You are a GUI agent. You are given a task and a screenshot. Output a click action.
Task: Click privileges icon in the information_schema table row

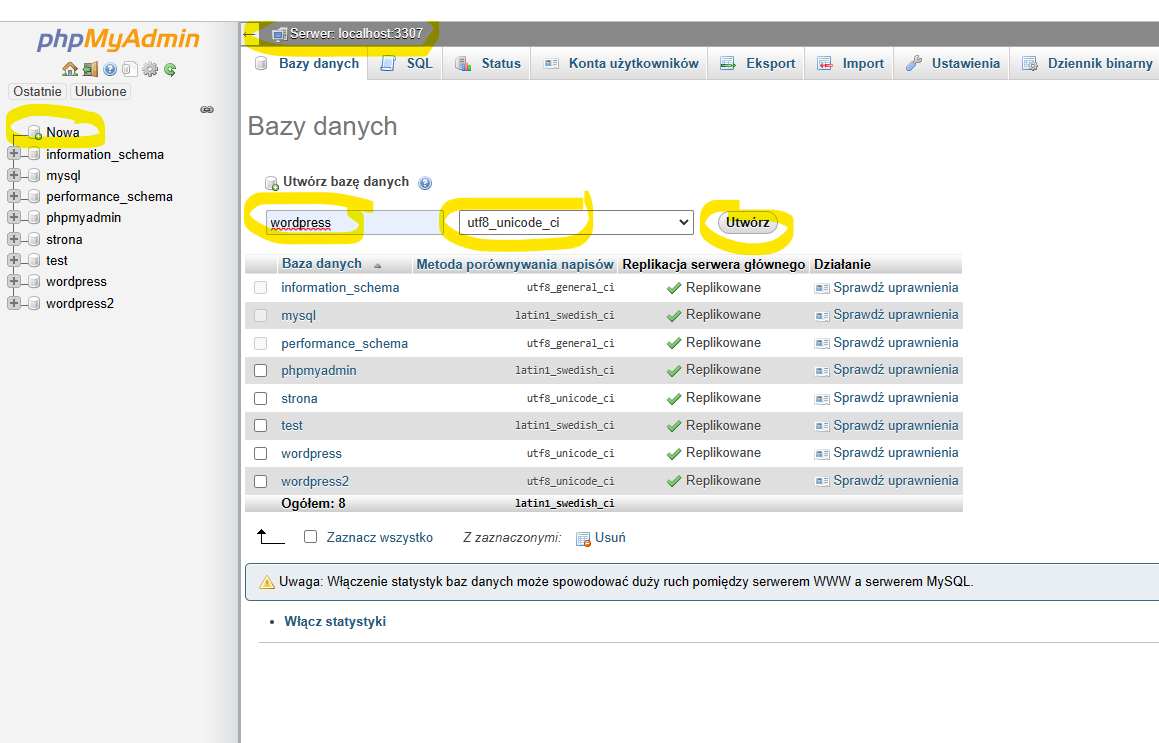[821, 288]
